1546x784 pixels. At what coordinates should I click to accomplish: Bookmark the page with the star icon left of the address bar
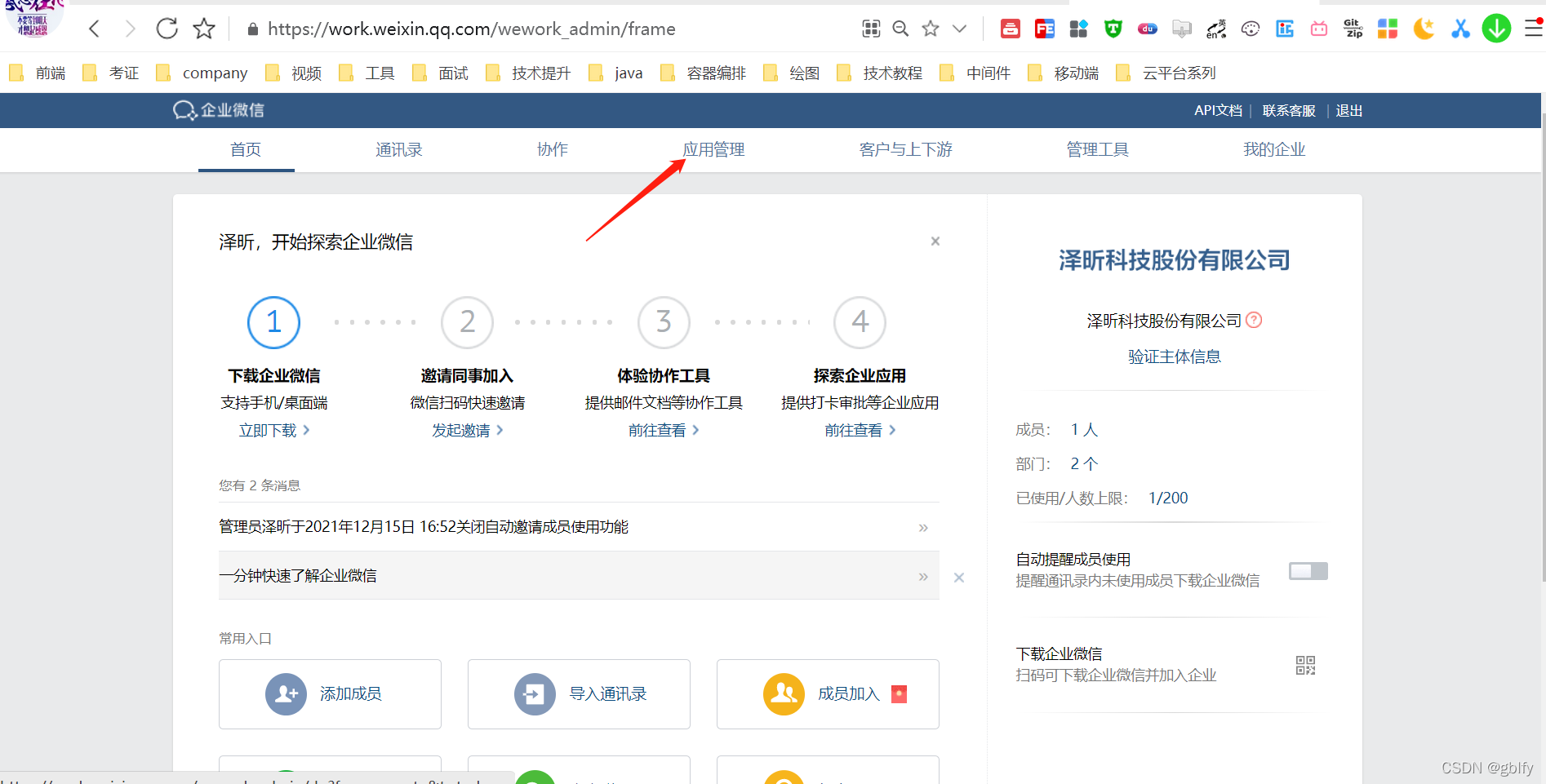point(204,29)
